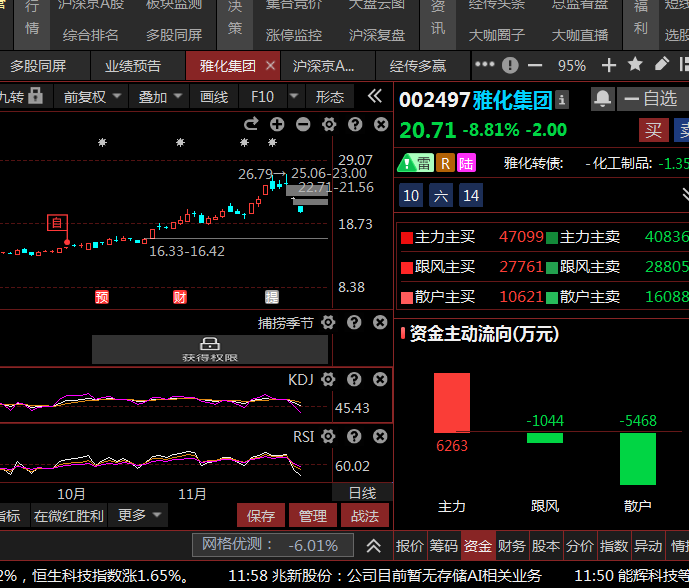Open 捕捞季节 indicator settings gear
The image size is (689, 588).
328,323
